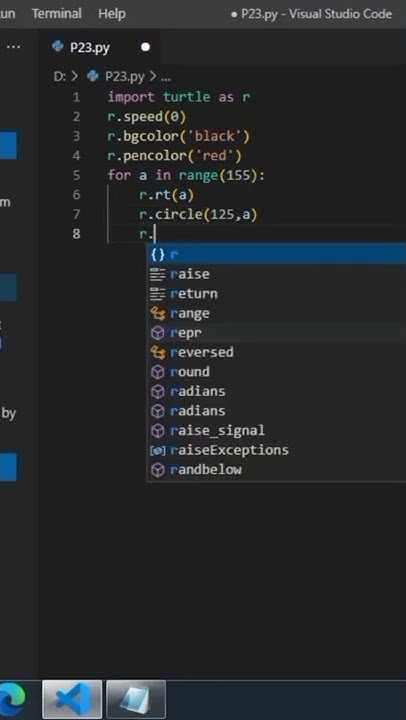Screen dimensions: 406x720
Task: Click class icon beside 'range'
Action: [158, 314]
